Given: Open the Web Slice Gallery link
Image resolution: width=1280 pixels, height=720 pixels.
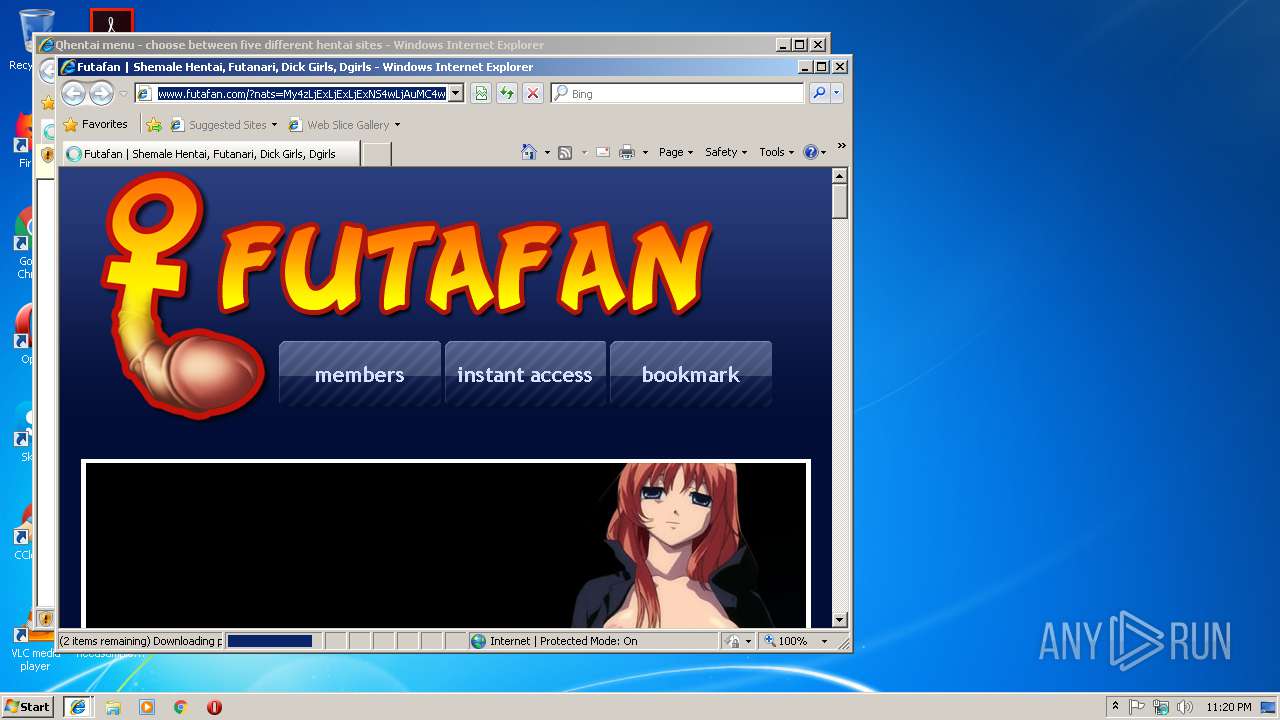Looking at the screenshot, I should [x=344, y=125].
